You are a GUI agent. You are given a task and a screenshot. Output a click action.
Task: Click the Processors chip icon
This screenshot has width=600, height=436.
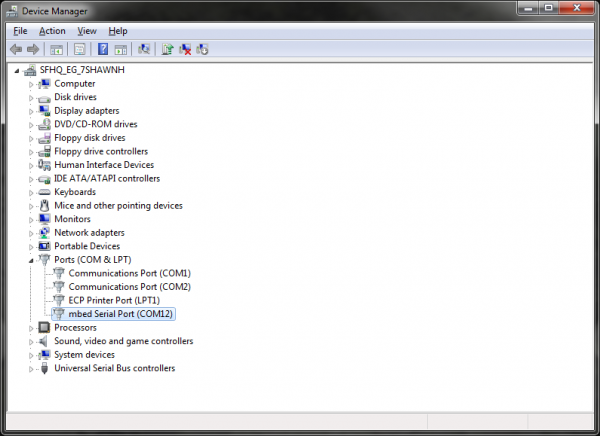pos(44,328)
